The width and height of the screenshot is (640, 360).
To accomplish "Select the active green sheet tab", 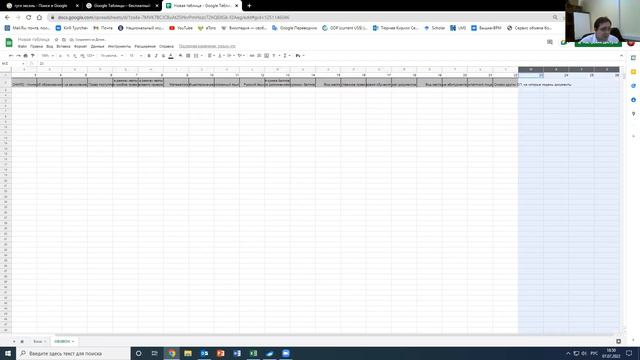I will pos(64,341).
